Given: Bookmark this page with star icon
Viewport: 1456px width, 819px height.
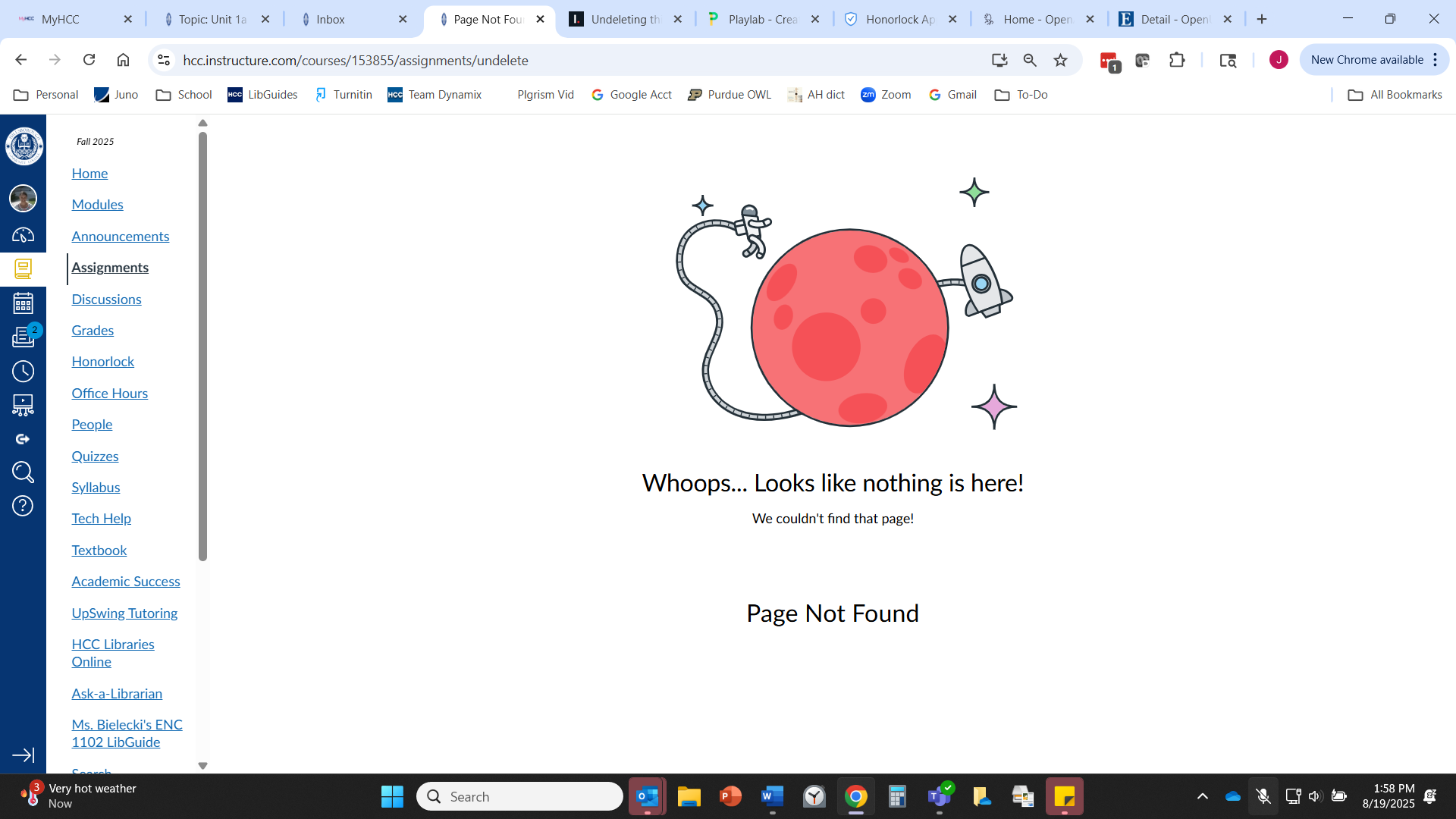Looking at the screenshot, I should click(1060, 60).
